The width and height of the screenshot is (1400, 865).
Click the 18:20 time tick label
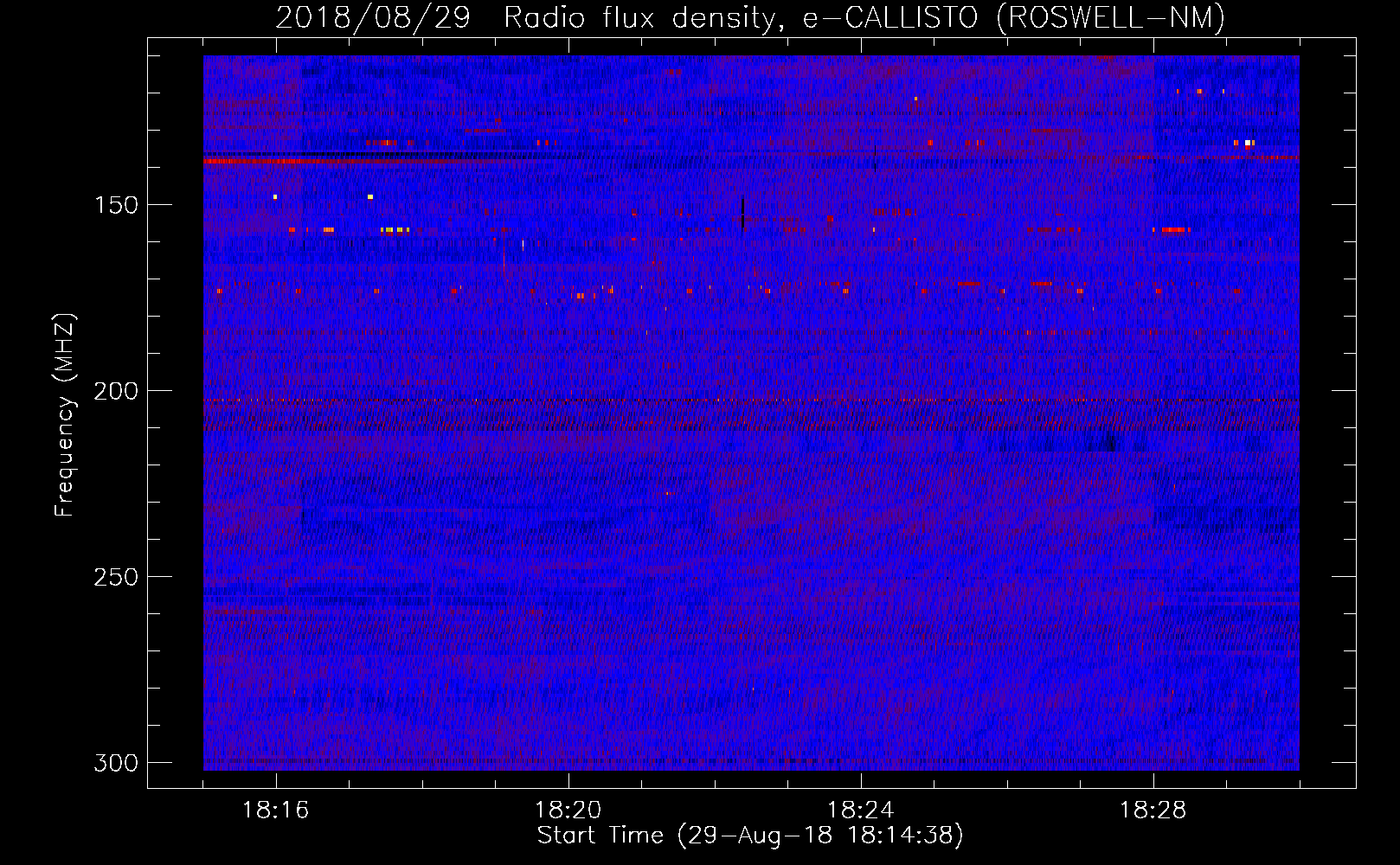(568, 811)
